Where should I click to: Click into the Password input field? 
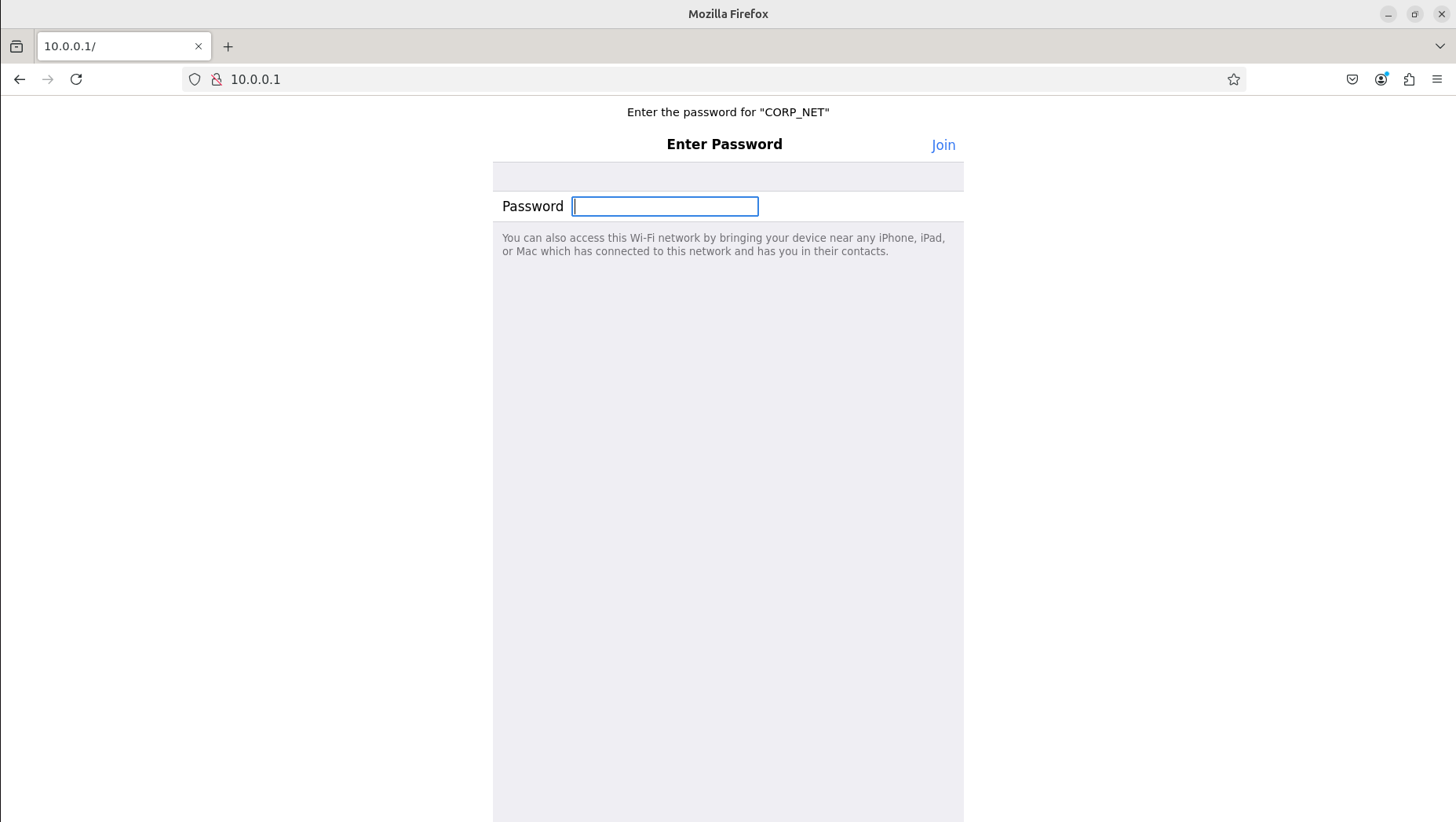[x=665, y=206]
